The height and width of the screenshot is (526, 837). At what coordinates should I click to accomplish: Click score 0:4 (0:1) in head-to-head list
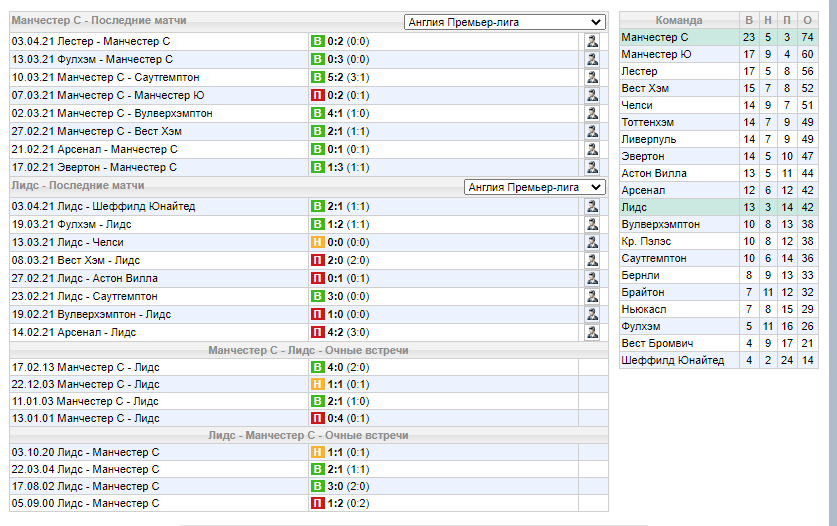(x=348, y=418)
